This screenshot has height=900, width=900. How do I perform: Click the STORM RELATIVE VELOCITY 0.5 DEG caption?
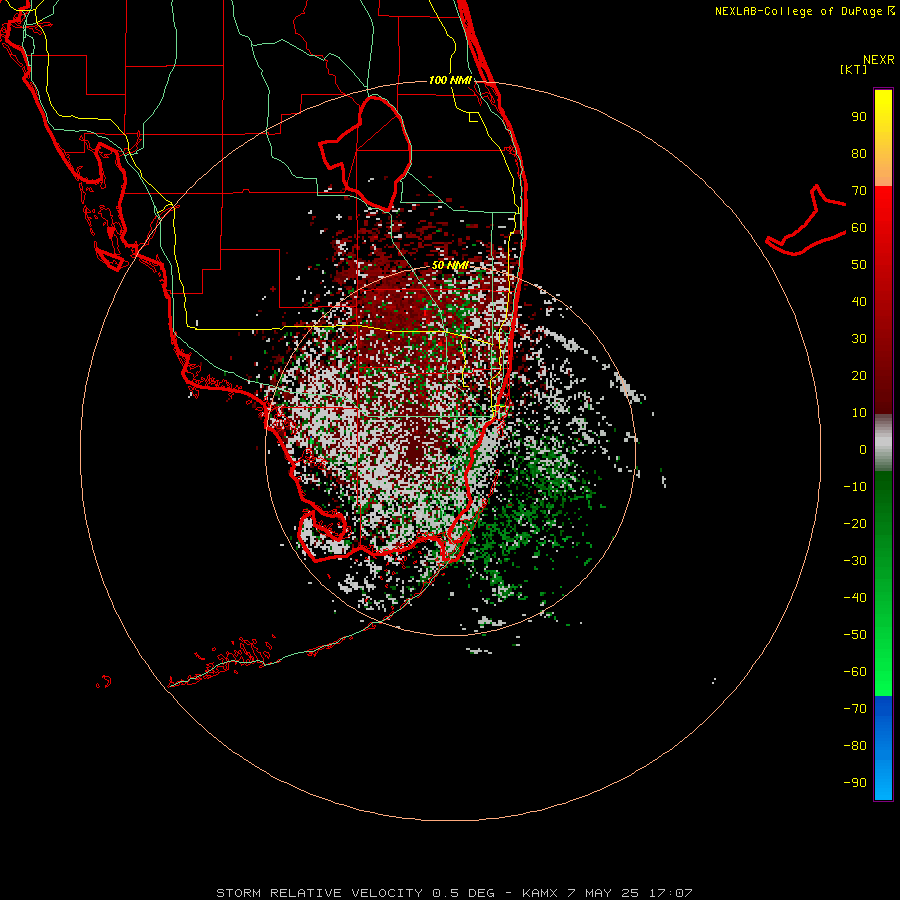tap(355, 893)
